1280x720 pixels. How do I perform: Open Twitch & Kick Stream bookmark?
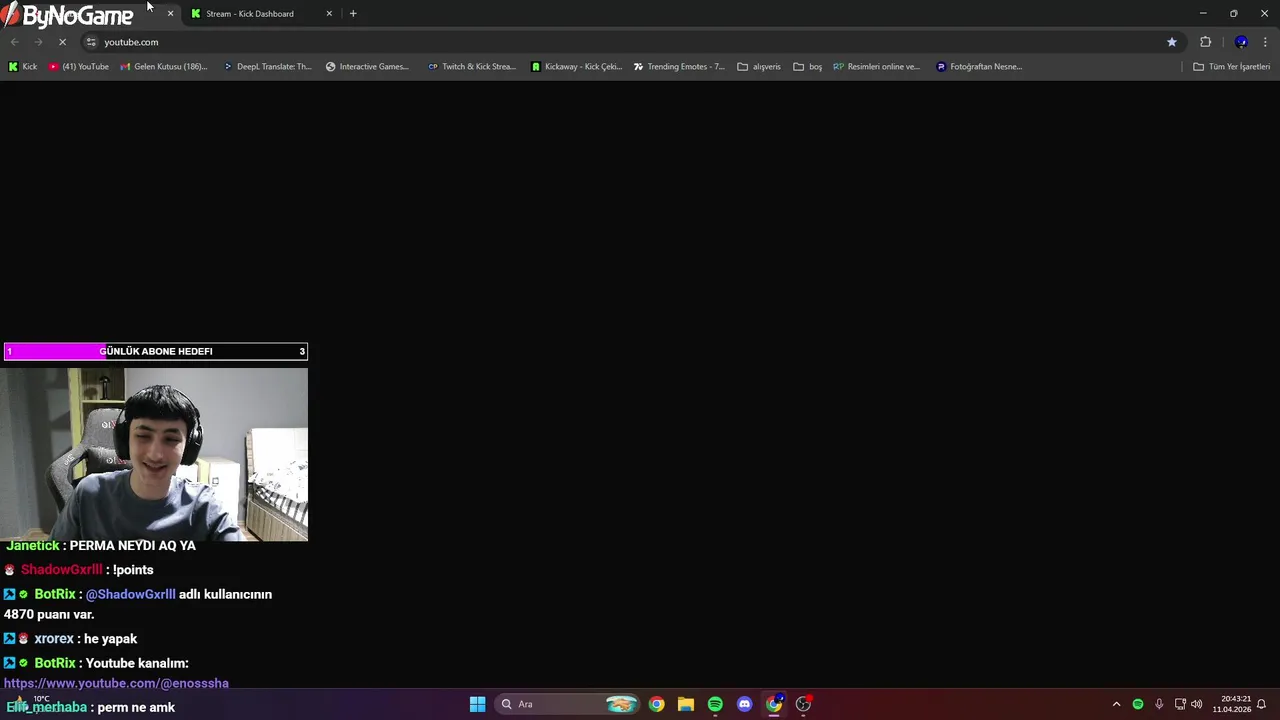471,67
